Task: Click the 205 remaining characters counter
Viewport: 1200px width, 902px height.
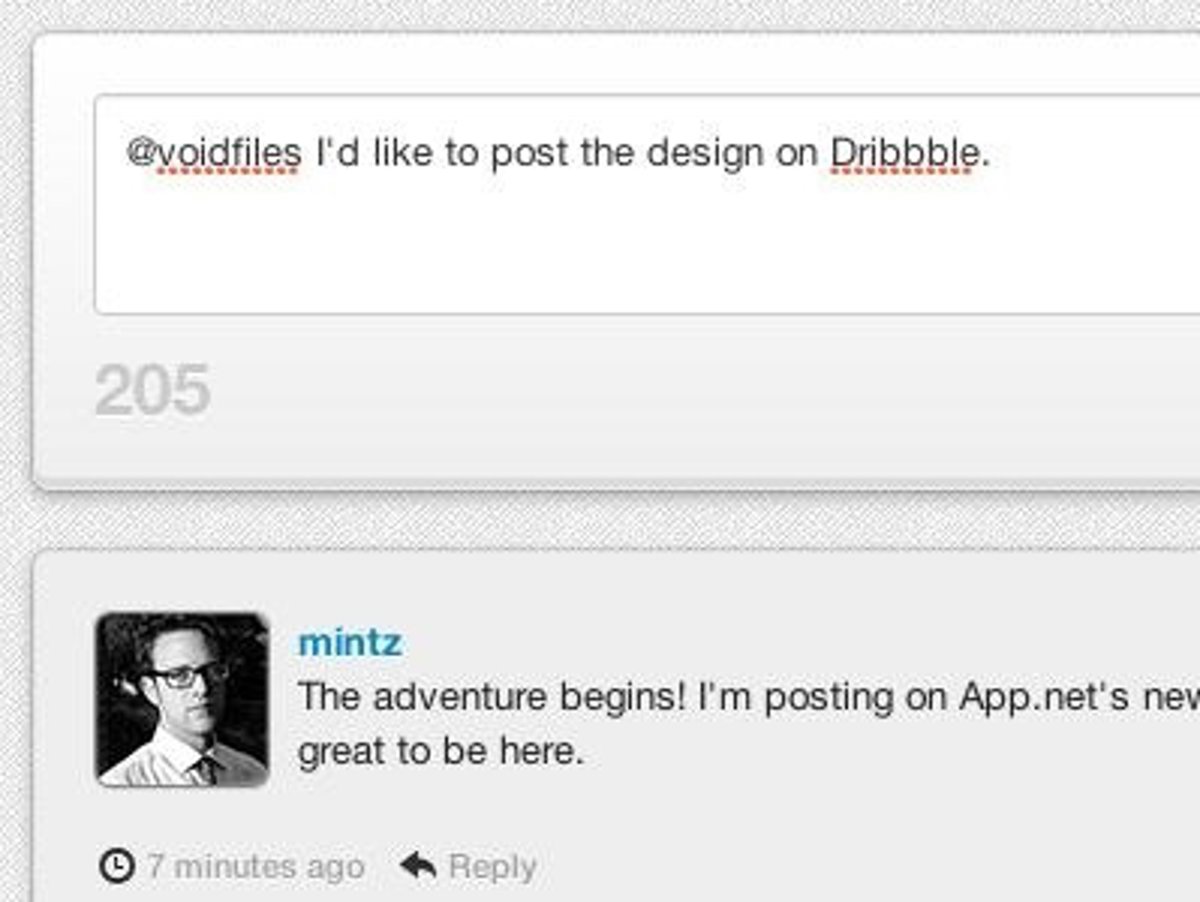Action: click(x=152, y=390)
